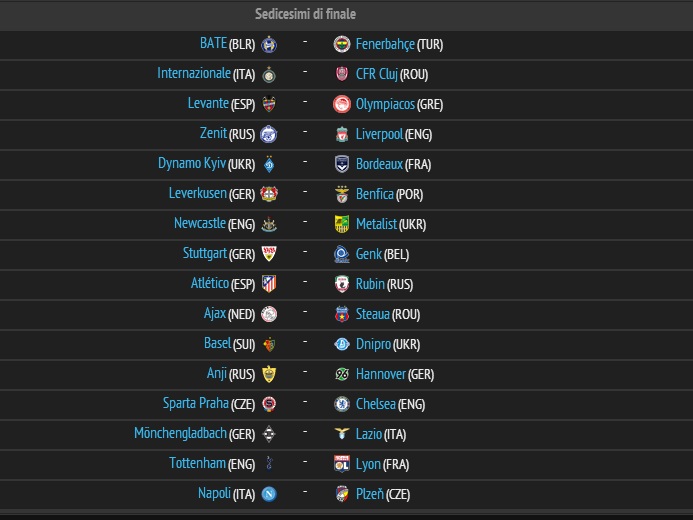Open the BATE team link

[213, 44]
